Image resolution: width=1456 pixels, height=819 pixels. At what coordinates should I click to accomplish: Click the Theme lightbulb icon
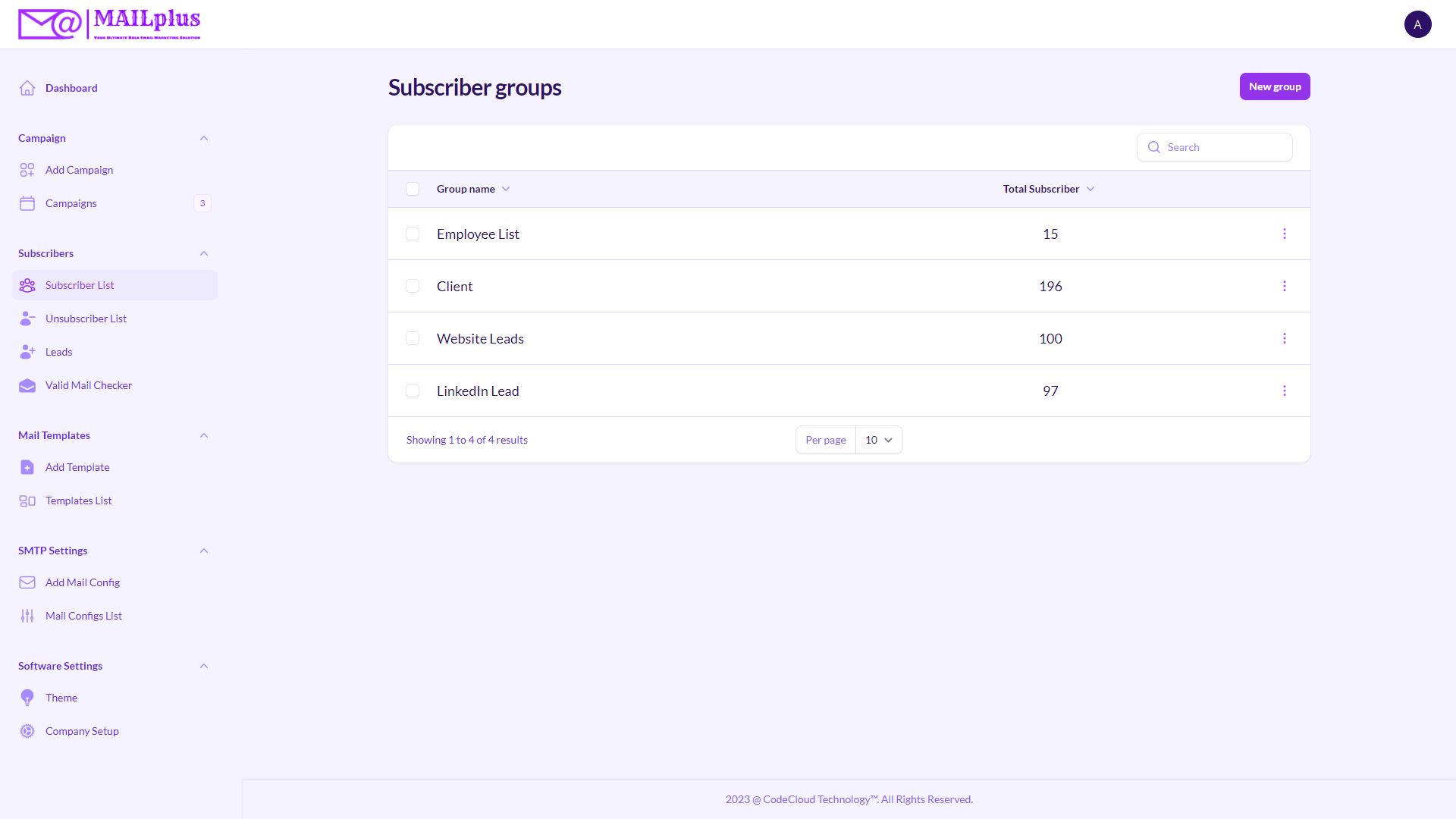[27, 698]
